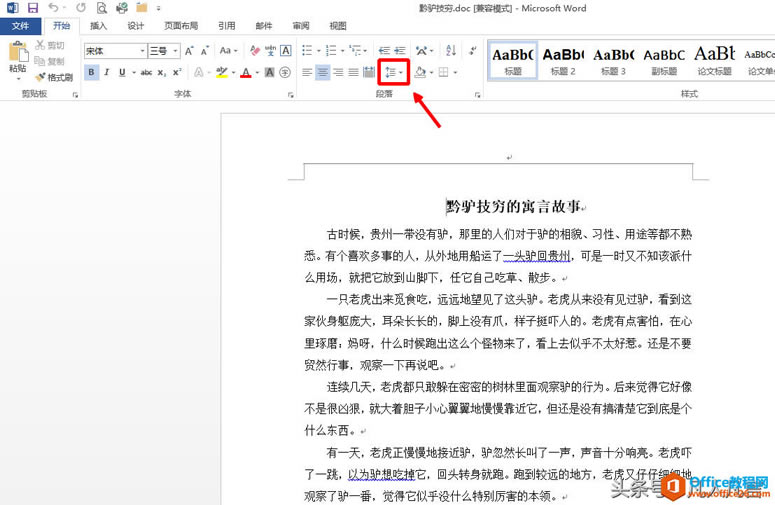Switch to the Design (设计) tab
This screenshot has height=505, width=775.
(x=135, y=26)
